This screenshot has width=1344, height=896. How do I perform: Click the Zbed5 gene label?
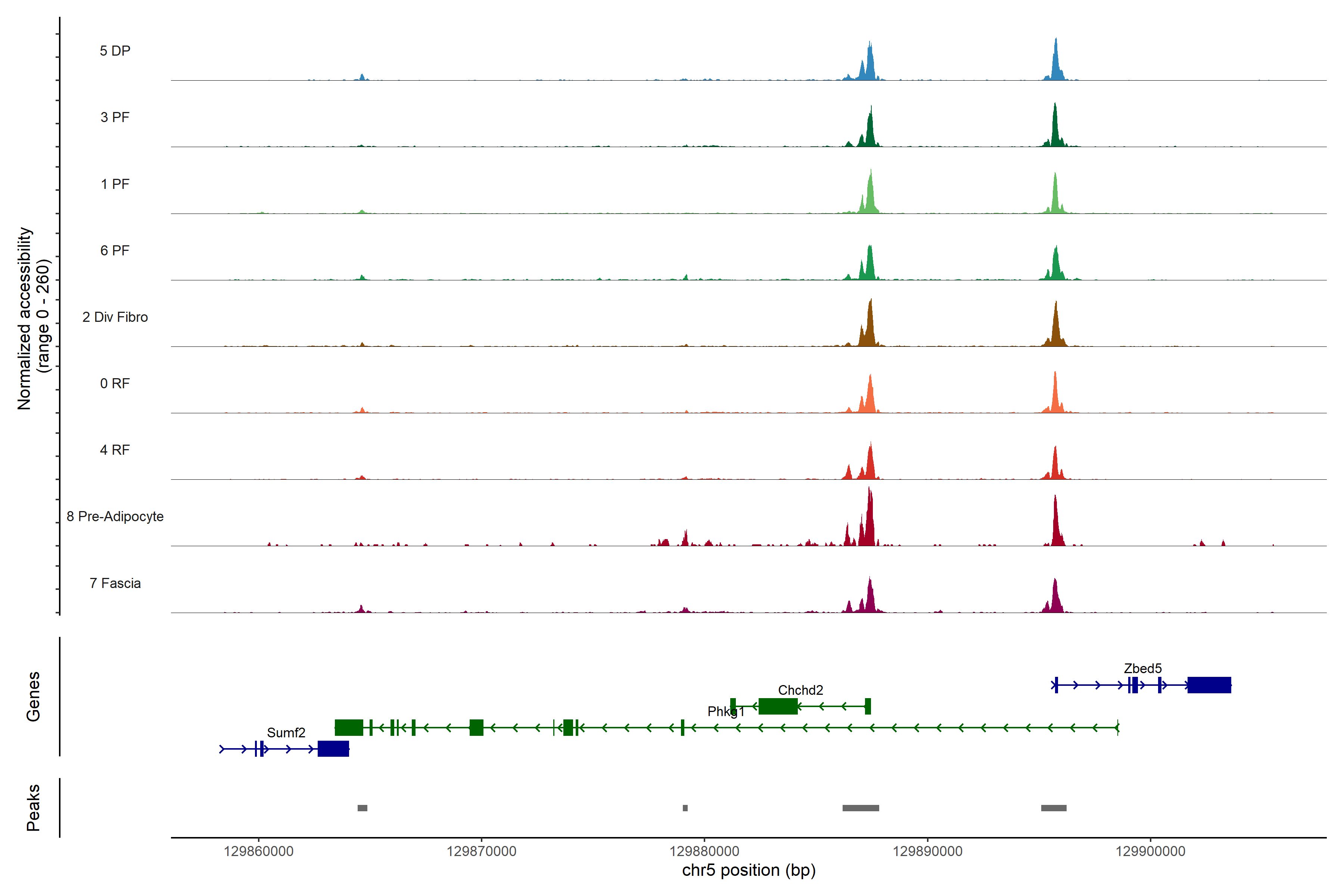tap(1142, 668)
